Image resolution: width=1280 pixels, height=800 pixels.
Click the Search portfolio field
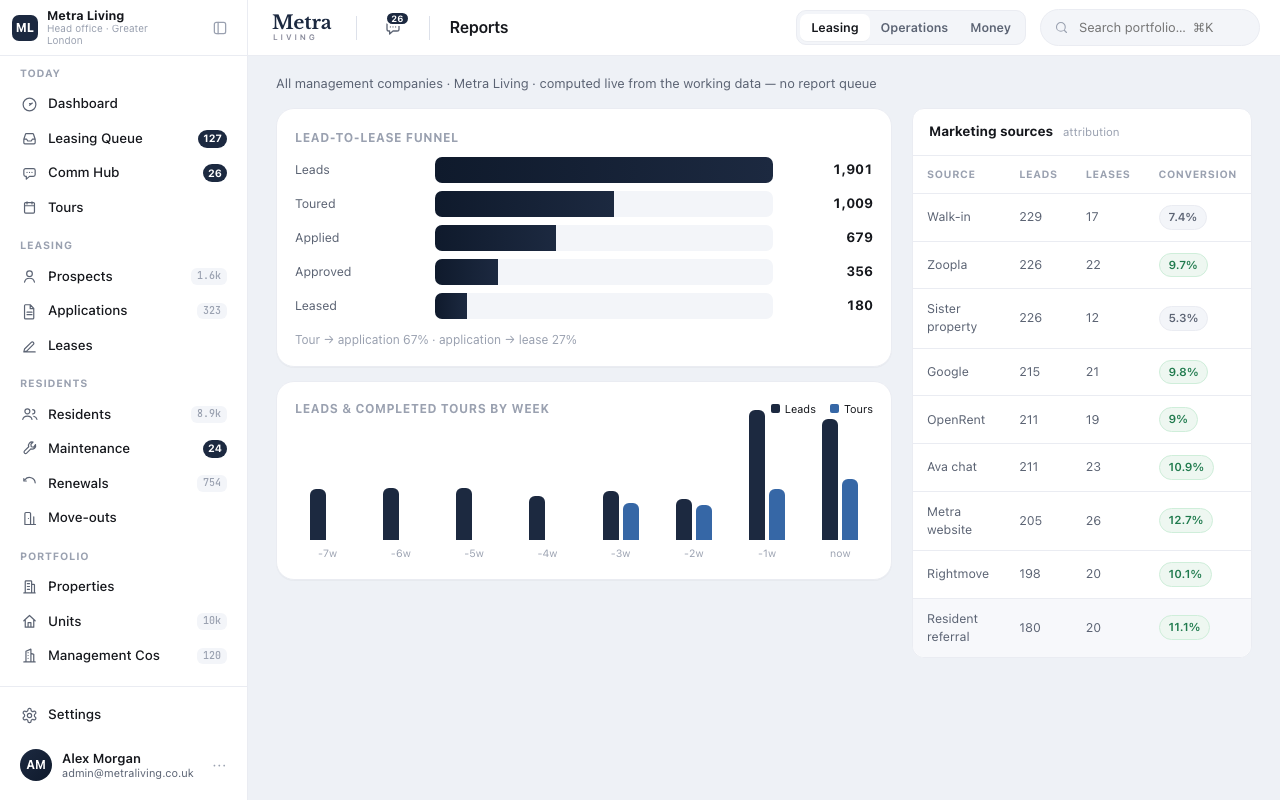pos(1150,28)
